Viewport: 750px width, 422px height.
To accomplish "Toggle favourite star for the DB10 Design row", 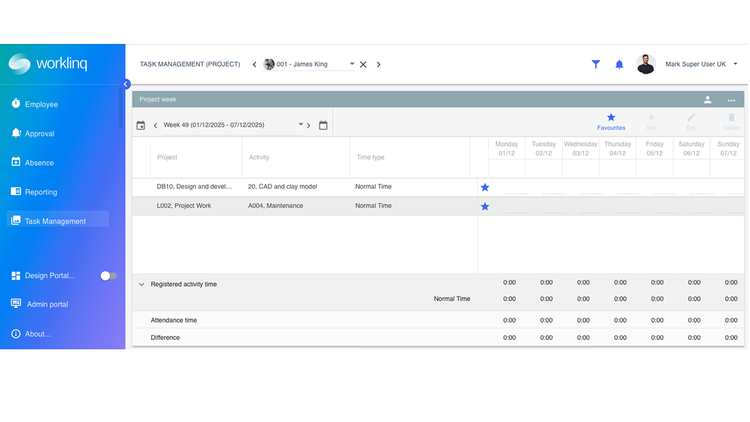I will coord(485,188).
